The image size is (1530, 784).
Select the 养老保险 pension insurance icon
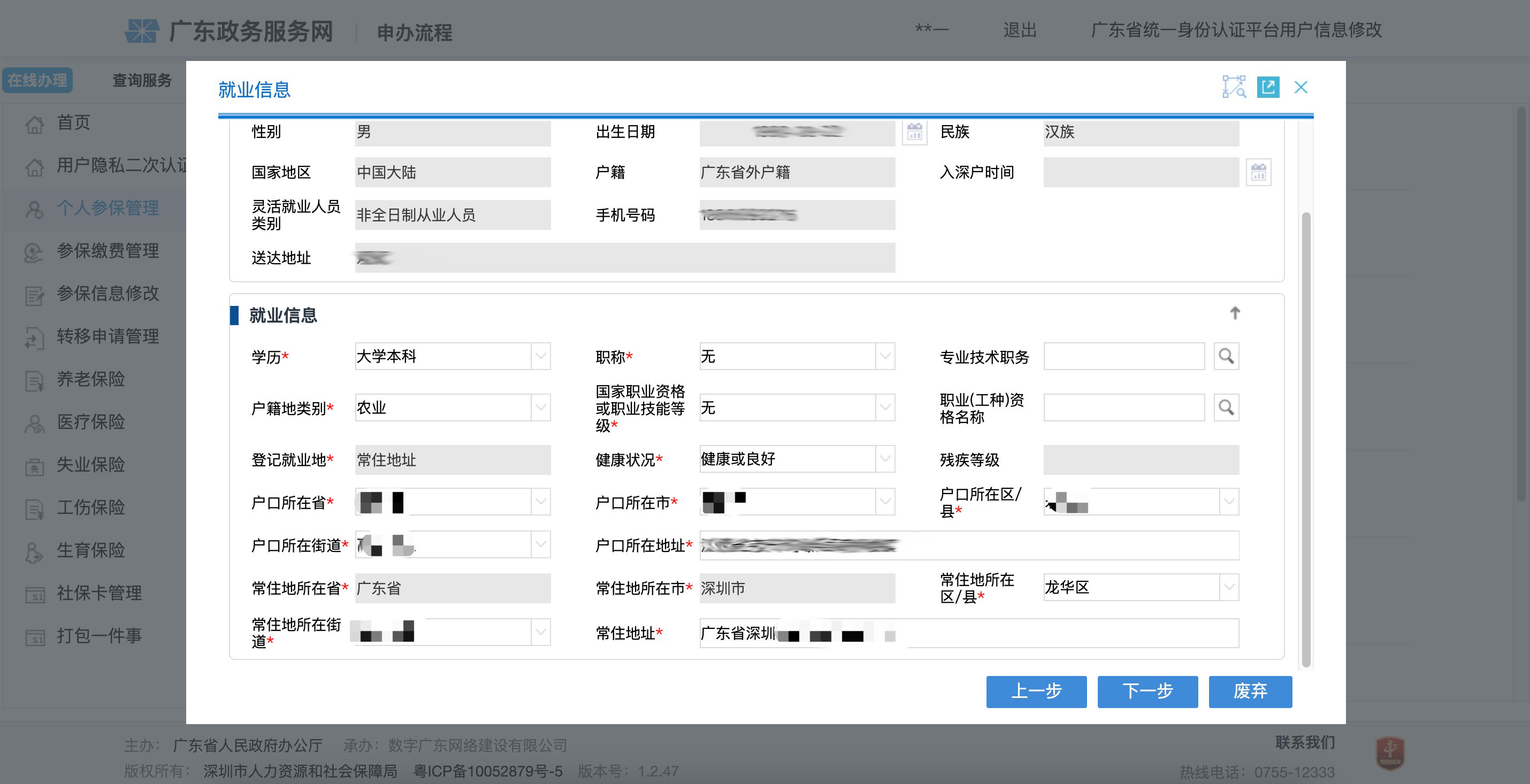point(34,380)
